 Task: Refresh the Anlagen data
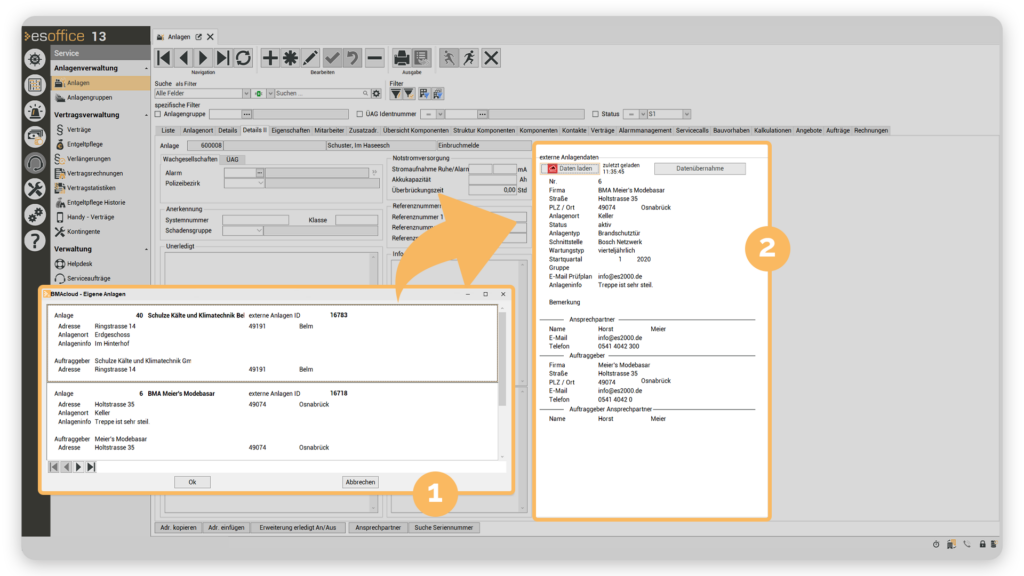pyautogui.click(x=243, y=58)
